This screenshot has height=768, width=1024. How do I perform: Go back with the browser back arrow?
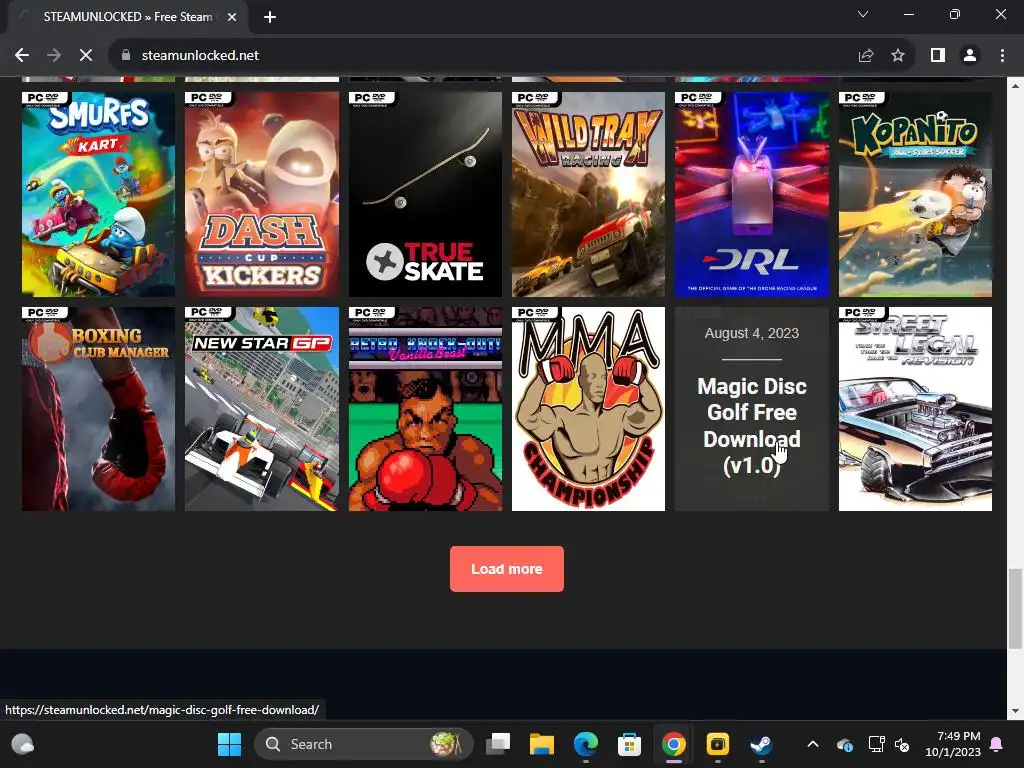pos(22,56)
